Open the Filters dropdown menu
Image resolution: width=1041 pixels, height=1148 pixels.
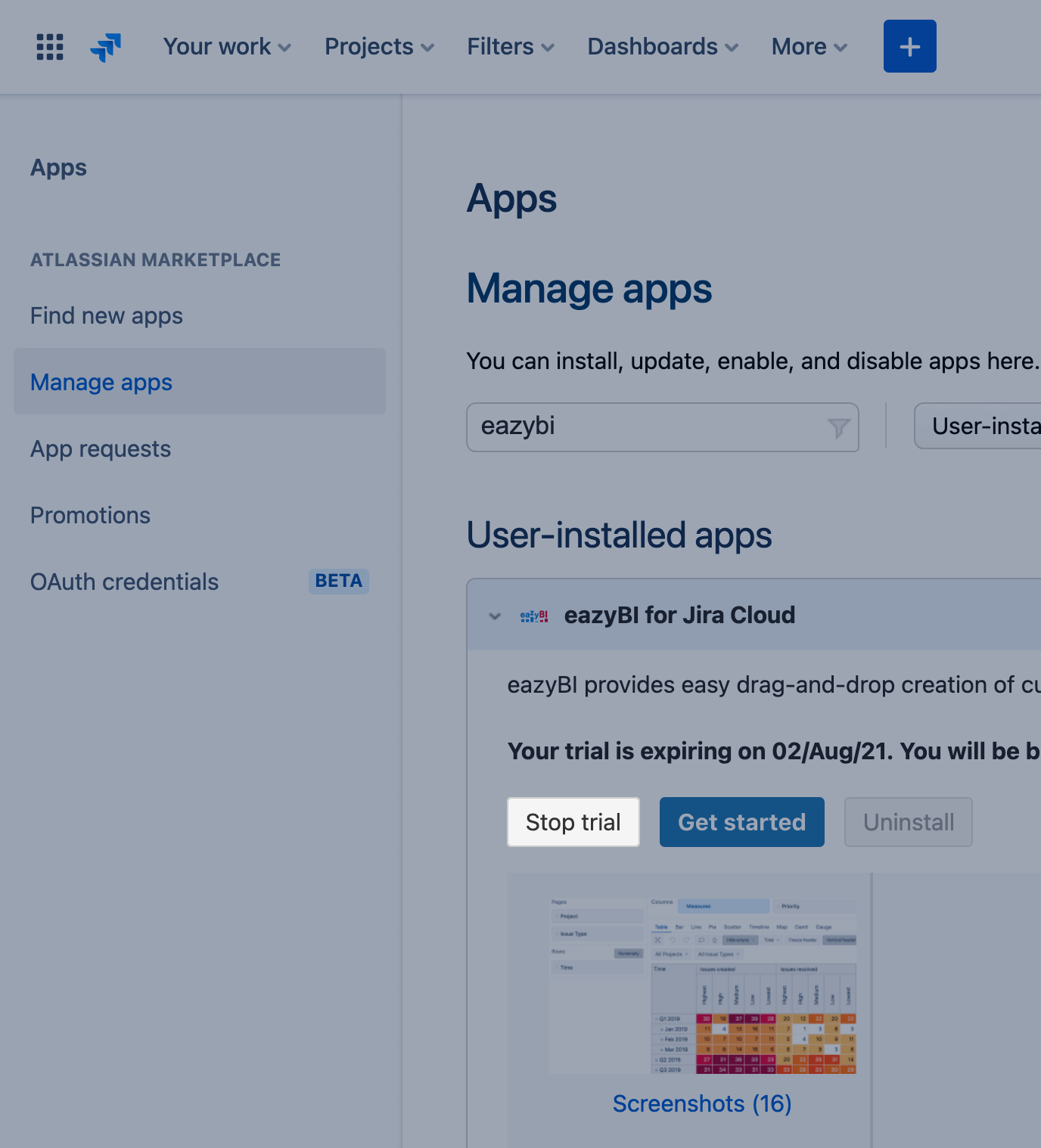pyautogui.click(x=511, y=47)
